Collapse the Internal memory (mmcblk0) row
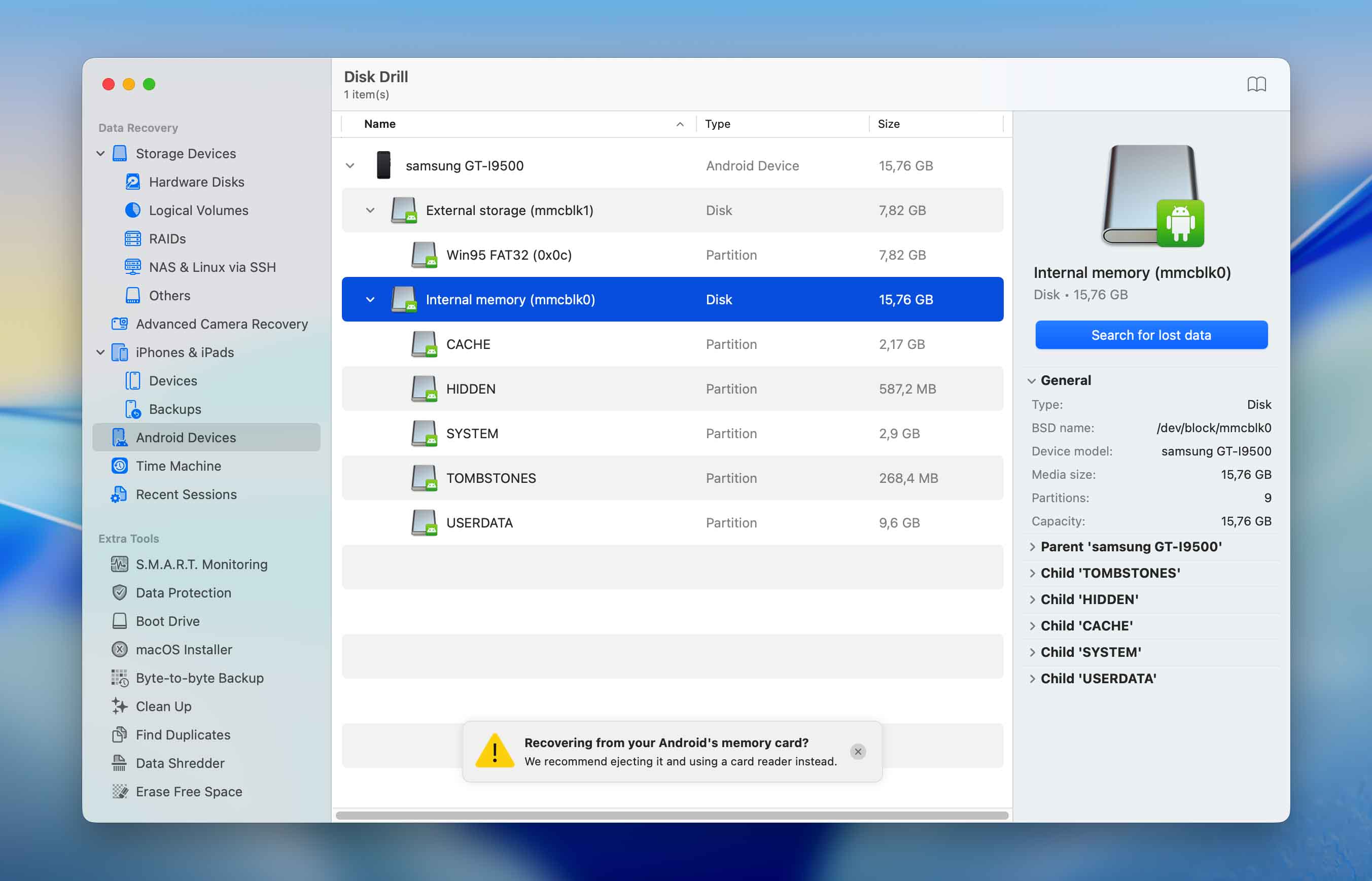The width and height of the screenshot is (1372, 881). 370,299
